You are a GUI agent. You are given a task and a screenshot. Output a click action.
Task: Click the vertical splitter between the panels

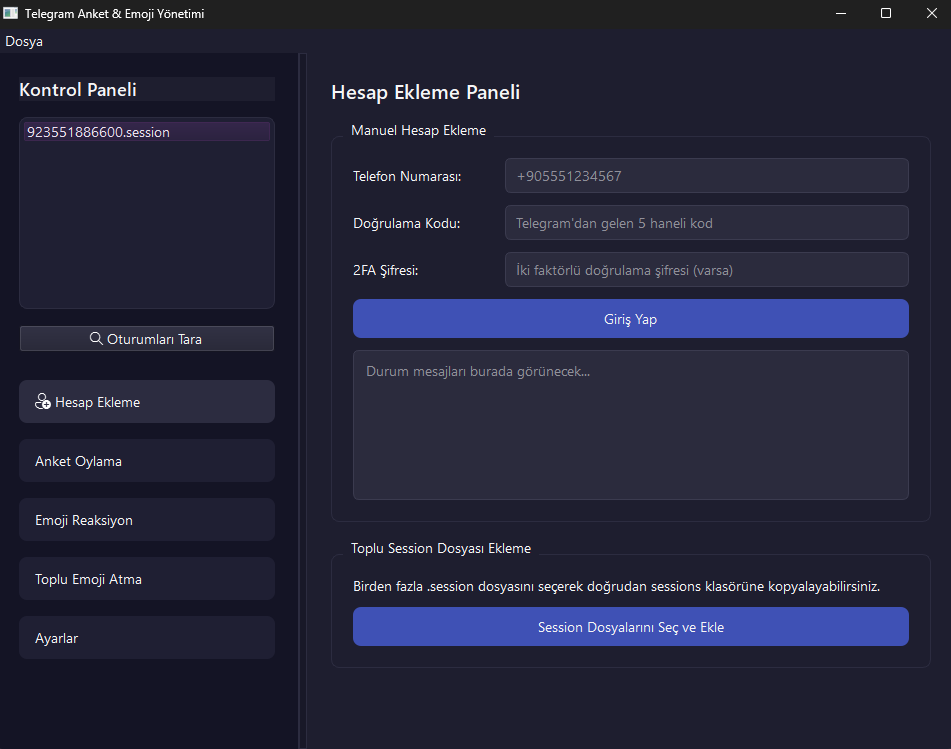[x=302, y=400]
